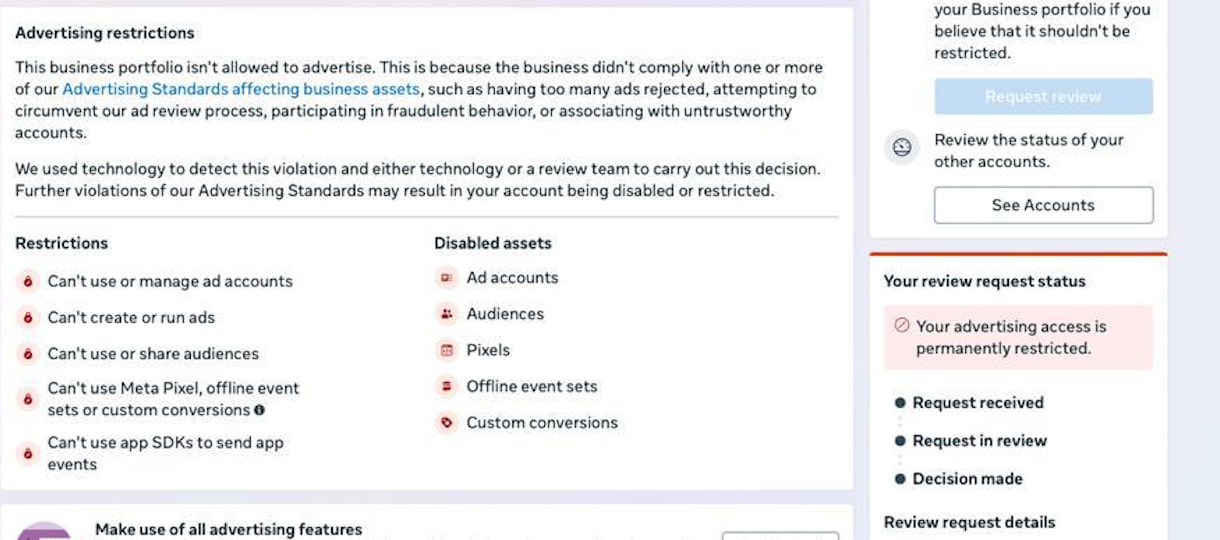Click lock icon beside Can't create or run ads
Screen dimensions: 1220x540
pyautogui.click(x=28, y=318)
